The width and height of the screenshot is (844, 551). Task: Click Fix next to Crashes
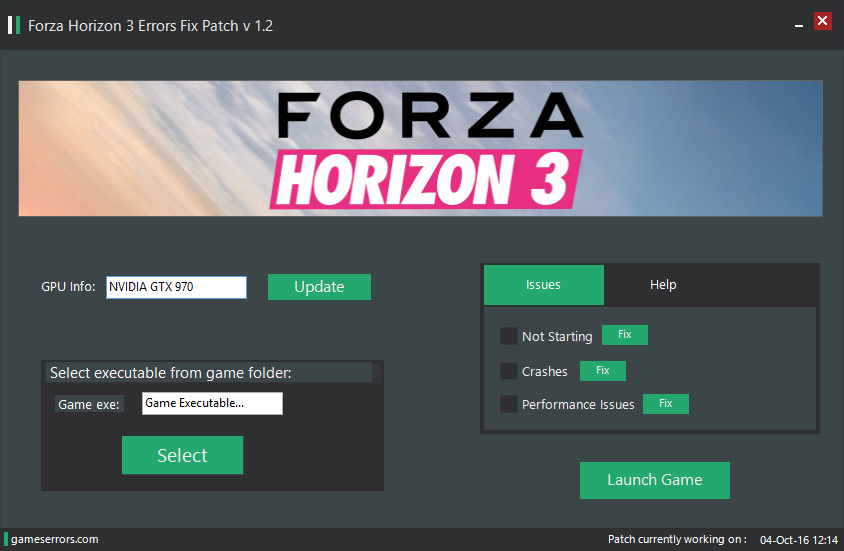point(603,371)
